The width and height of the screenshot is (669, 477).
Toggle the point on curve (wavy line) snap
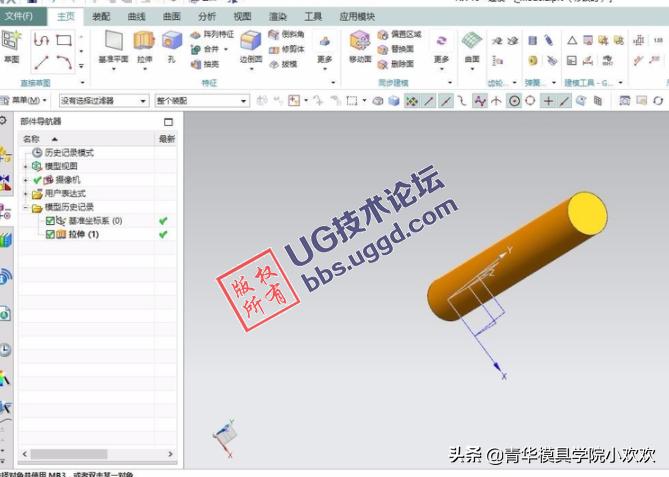480,101
